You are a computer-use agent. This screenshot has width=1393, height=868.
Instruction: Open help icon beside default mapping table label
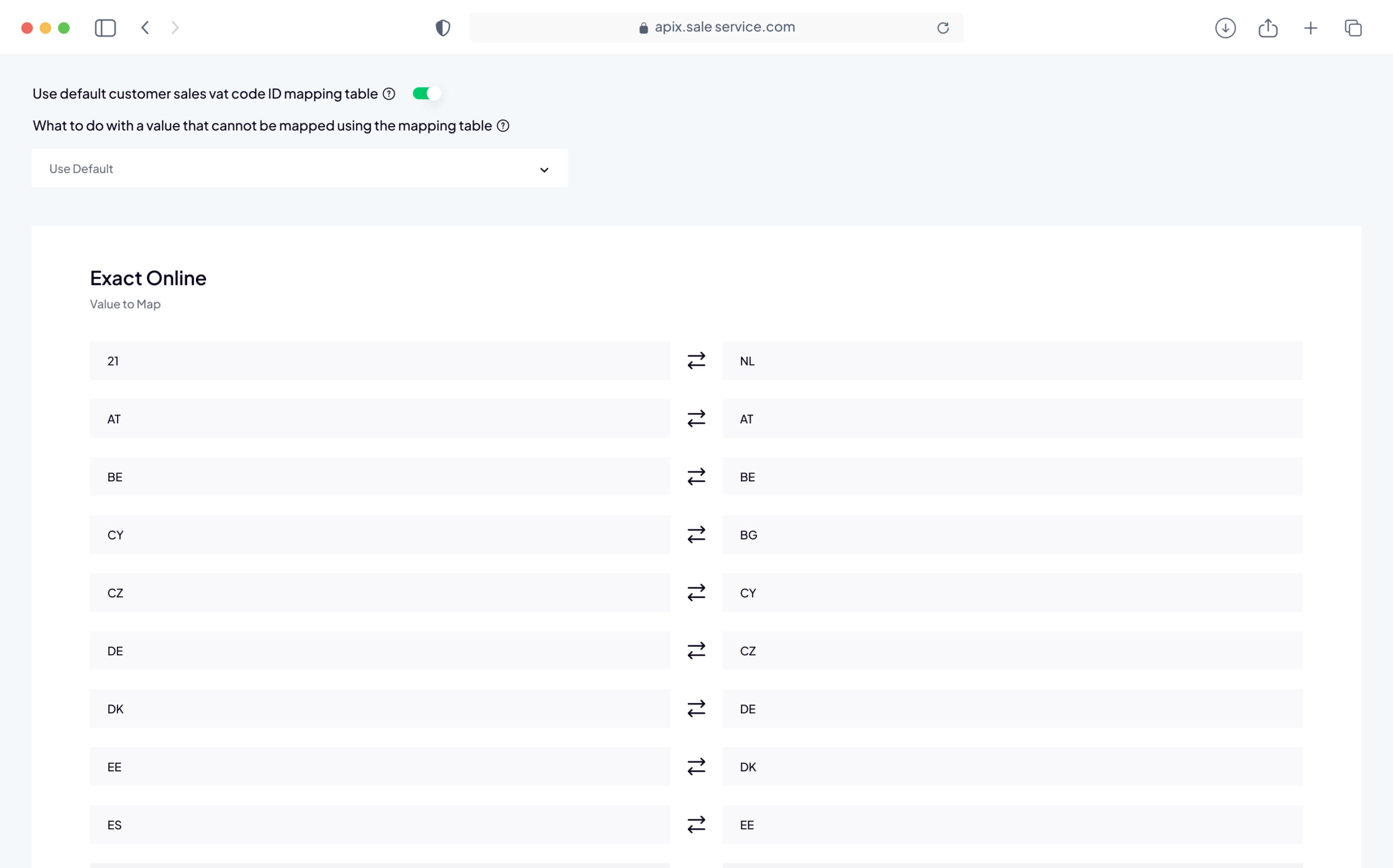389,94
